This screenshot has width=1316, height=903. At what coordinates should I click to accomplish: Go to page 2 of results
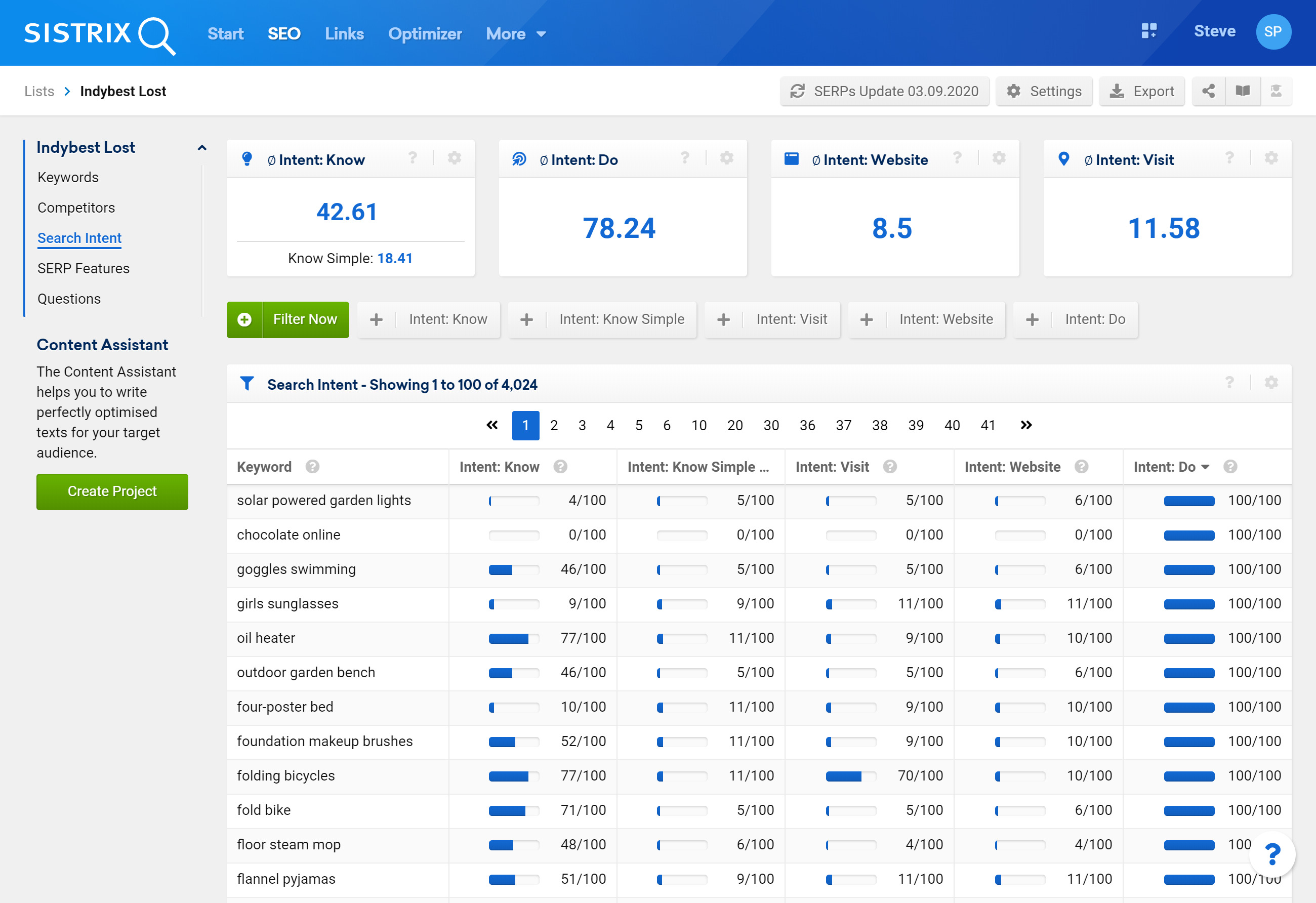coord(554,425)
